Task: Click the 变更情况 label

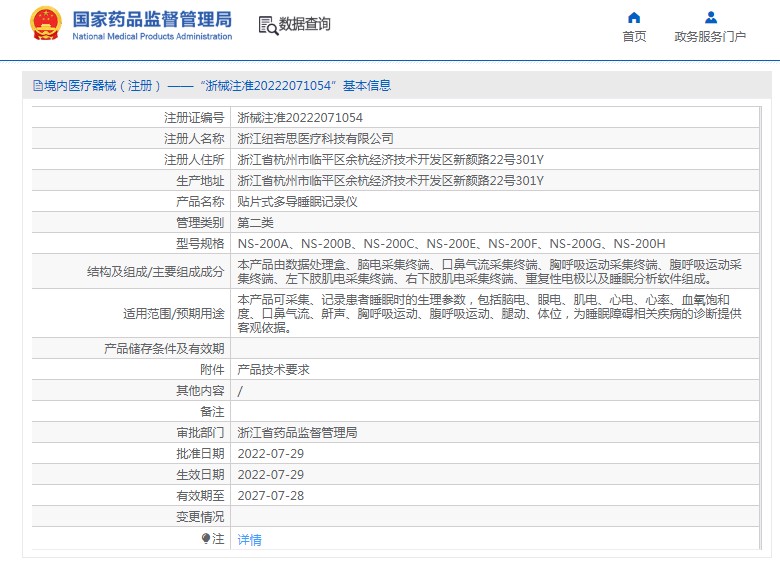Action: (x=200, y=517)
